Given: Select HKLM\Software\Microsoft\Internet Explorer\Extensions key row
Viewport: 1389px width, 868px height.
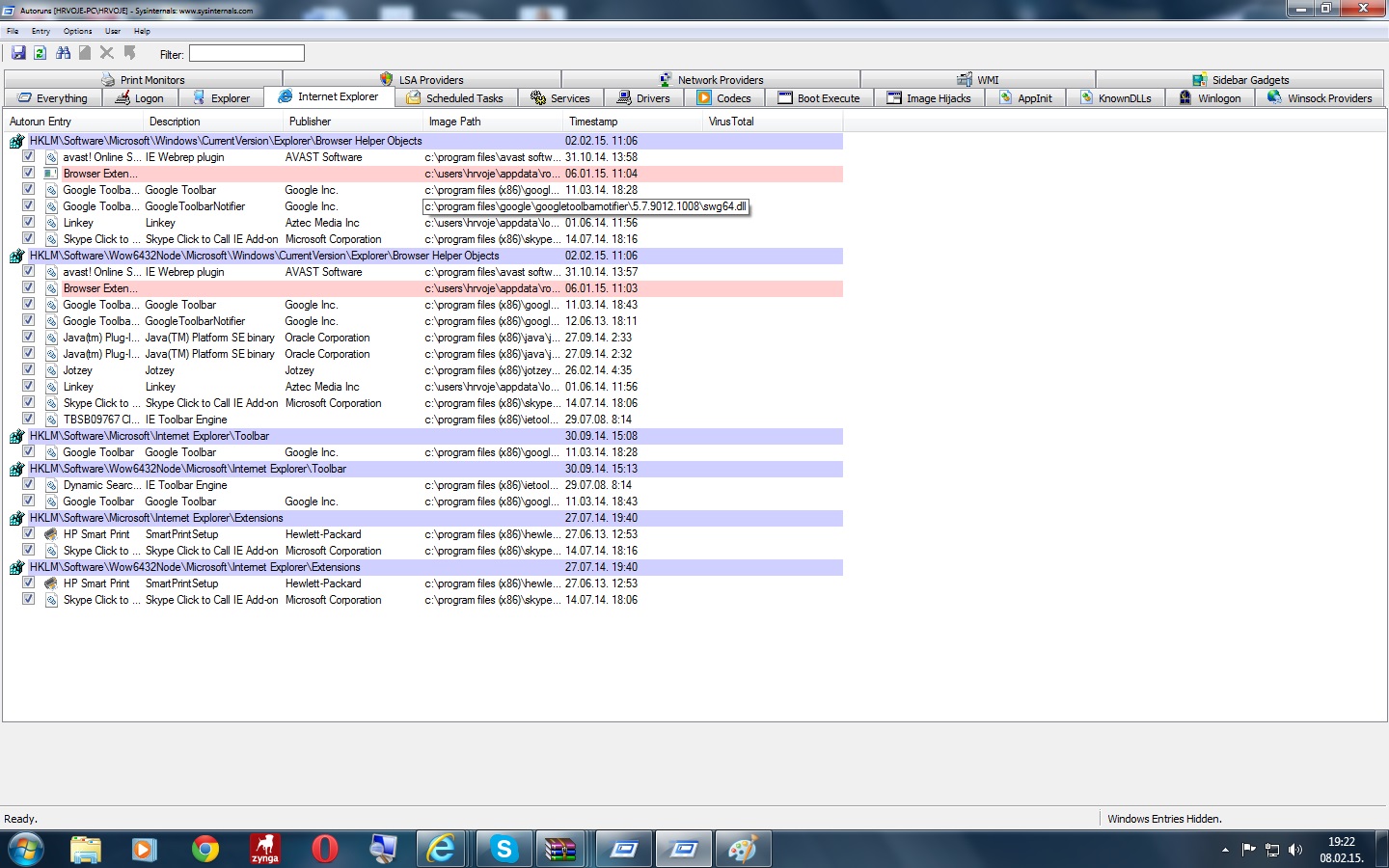Looking at the screenshot, I should click(x=424, y=518).
